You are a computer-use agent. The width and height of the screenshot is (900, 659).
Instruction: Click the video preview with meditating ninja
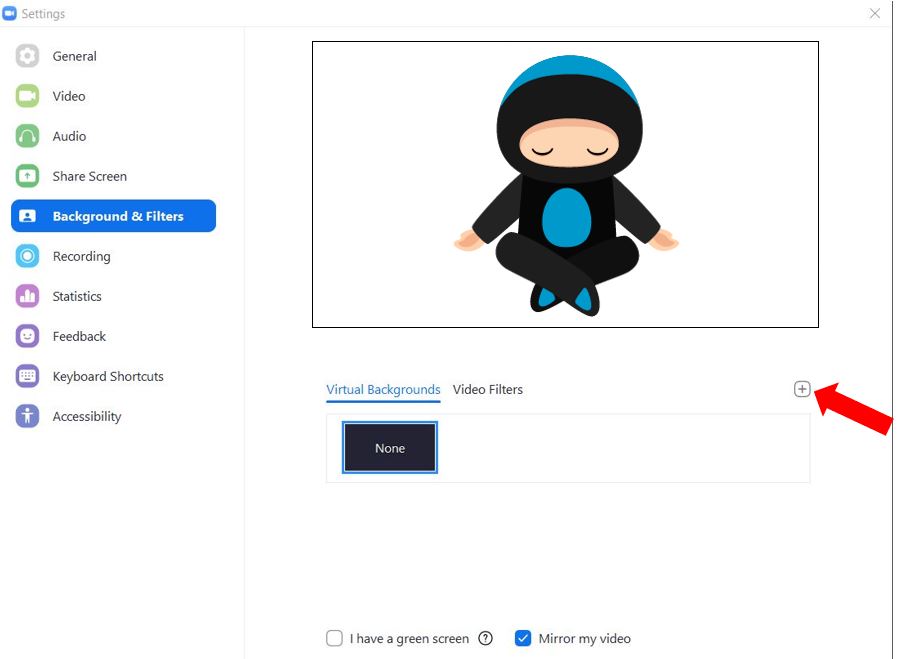565,184
